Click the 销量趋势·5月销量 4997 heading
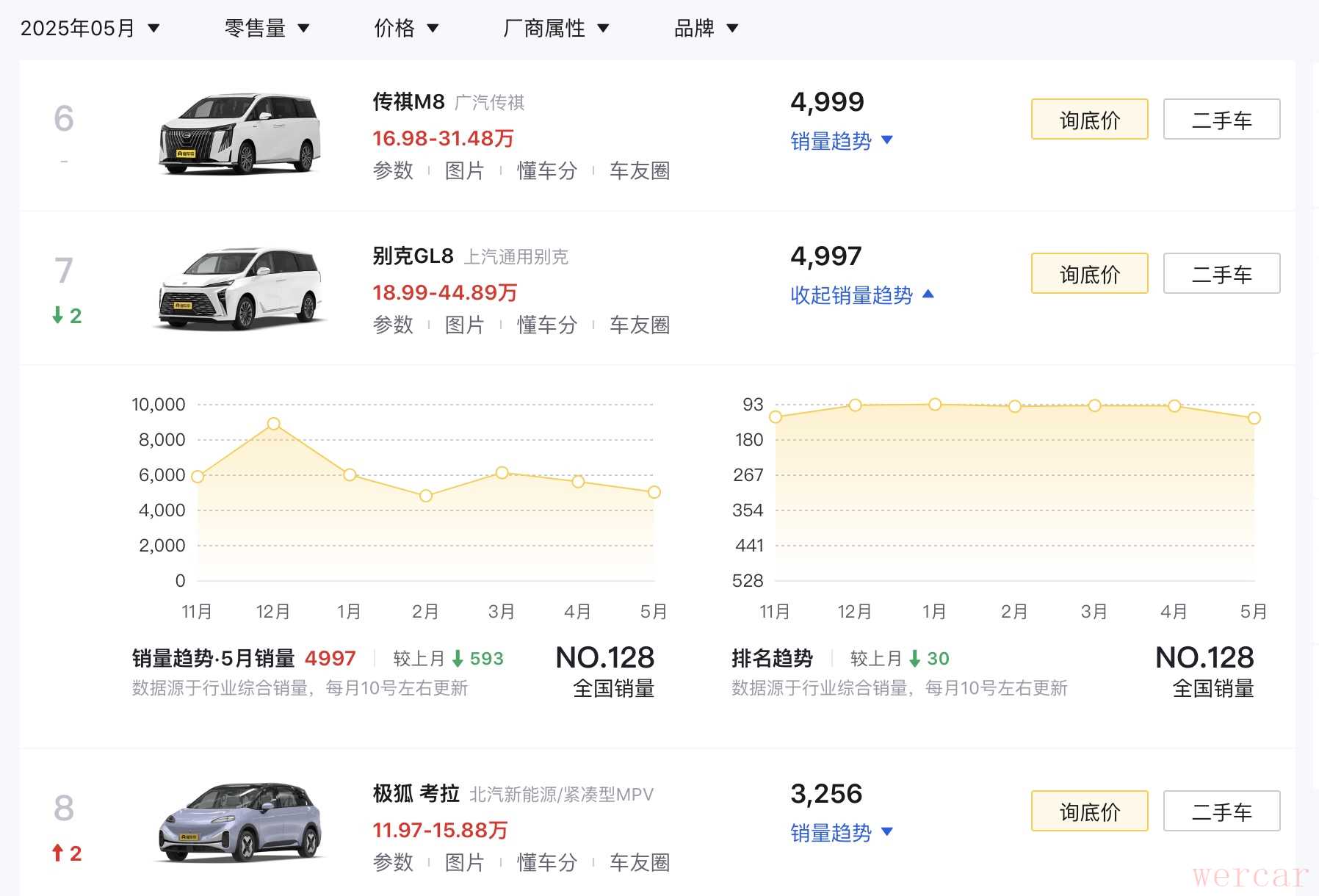The height and width of the screenshot is (896, 1319). pyautogui.click(x=244, y=658)
